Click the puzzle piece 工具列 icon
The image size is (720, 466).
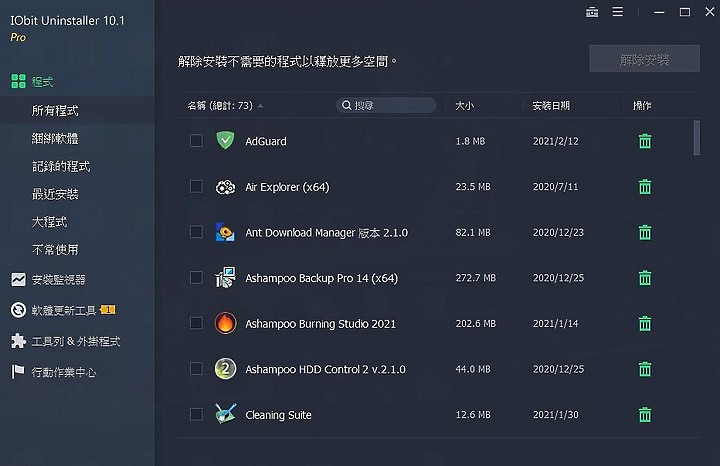coord(18,341)
